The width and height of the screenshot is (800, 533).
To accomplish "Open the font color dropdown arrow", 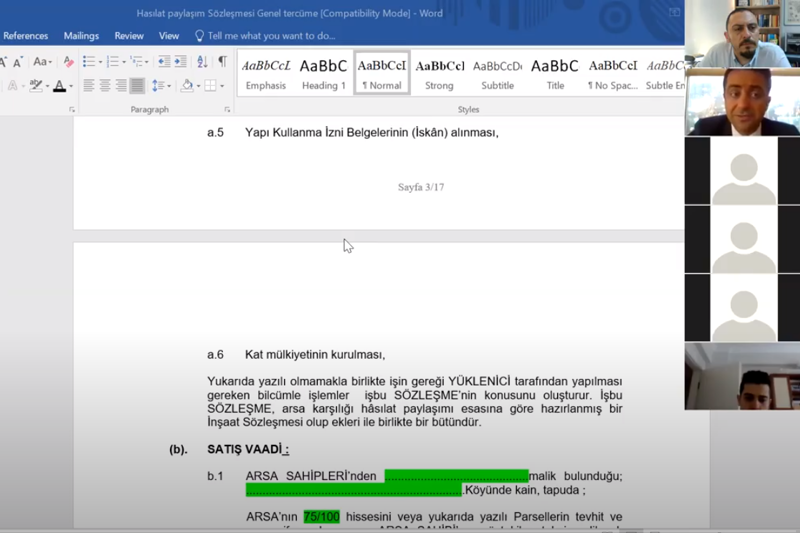I will [x=71, y=86].
